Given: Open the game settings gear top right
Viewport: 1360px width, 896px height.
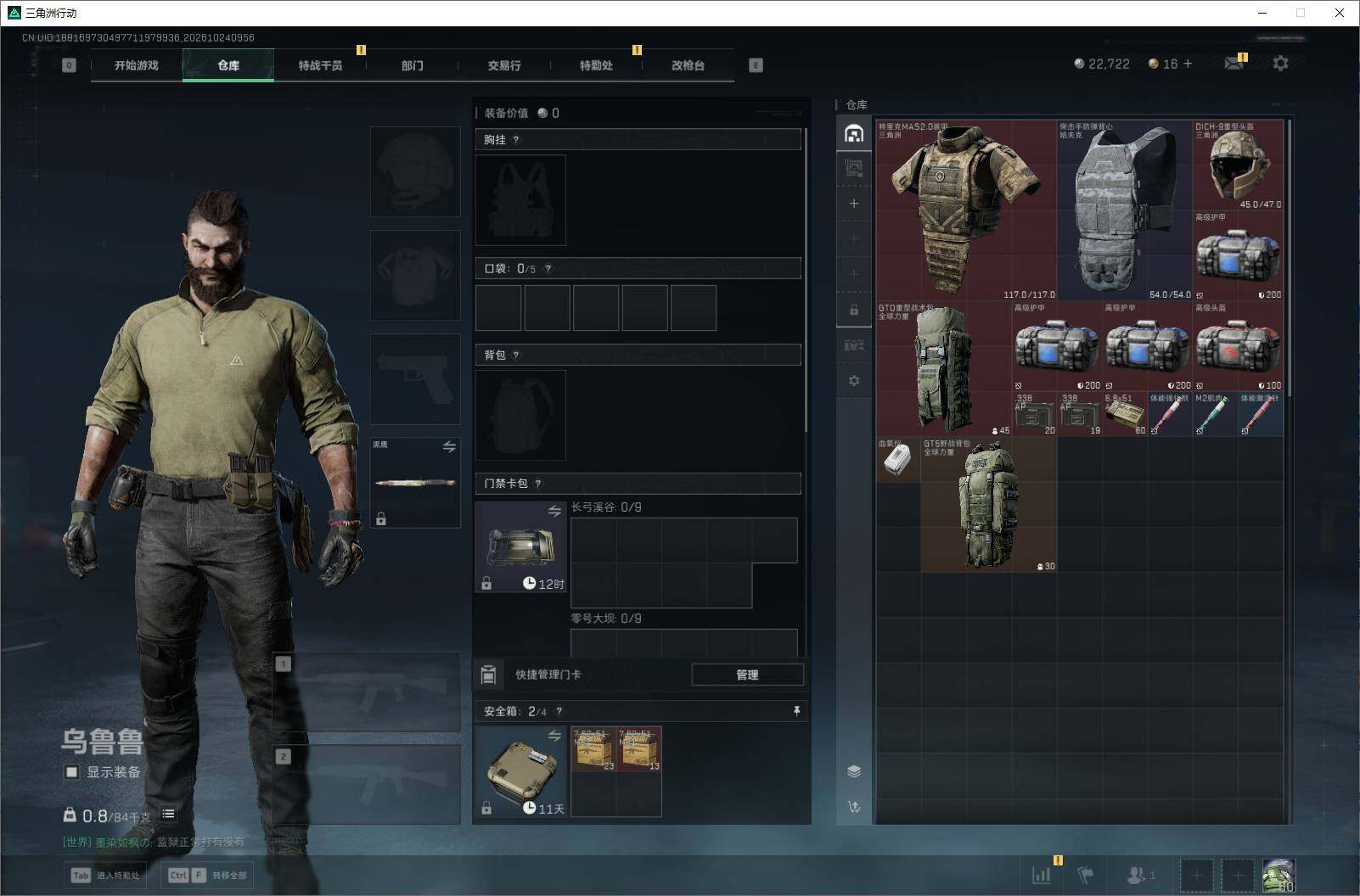Looking at the screenshot, I should (1280, 64).
